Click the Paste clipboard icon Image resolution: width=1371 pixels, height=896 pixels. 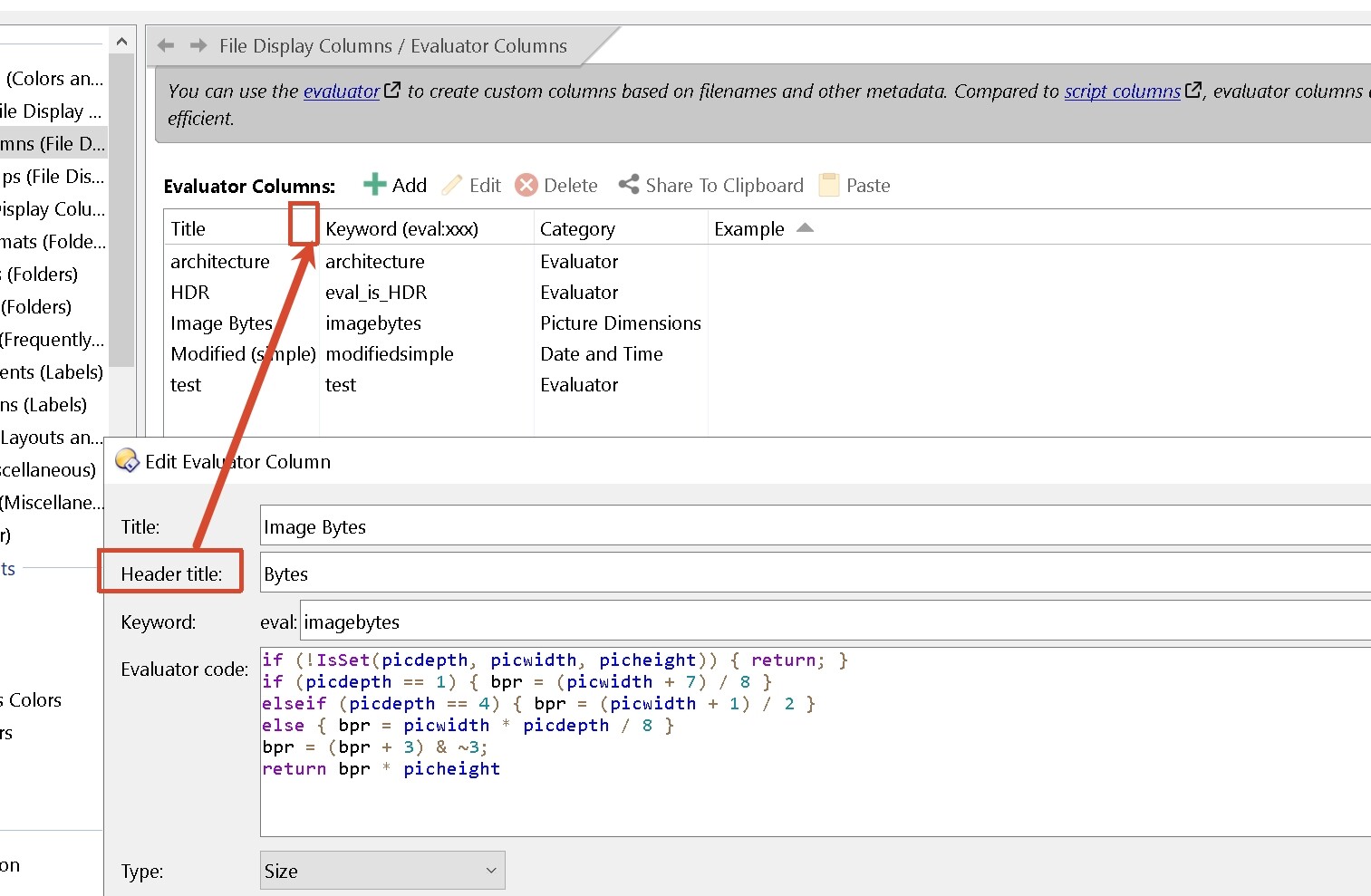tap(828, 186)
